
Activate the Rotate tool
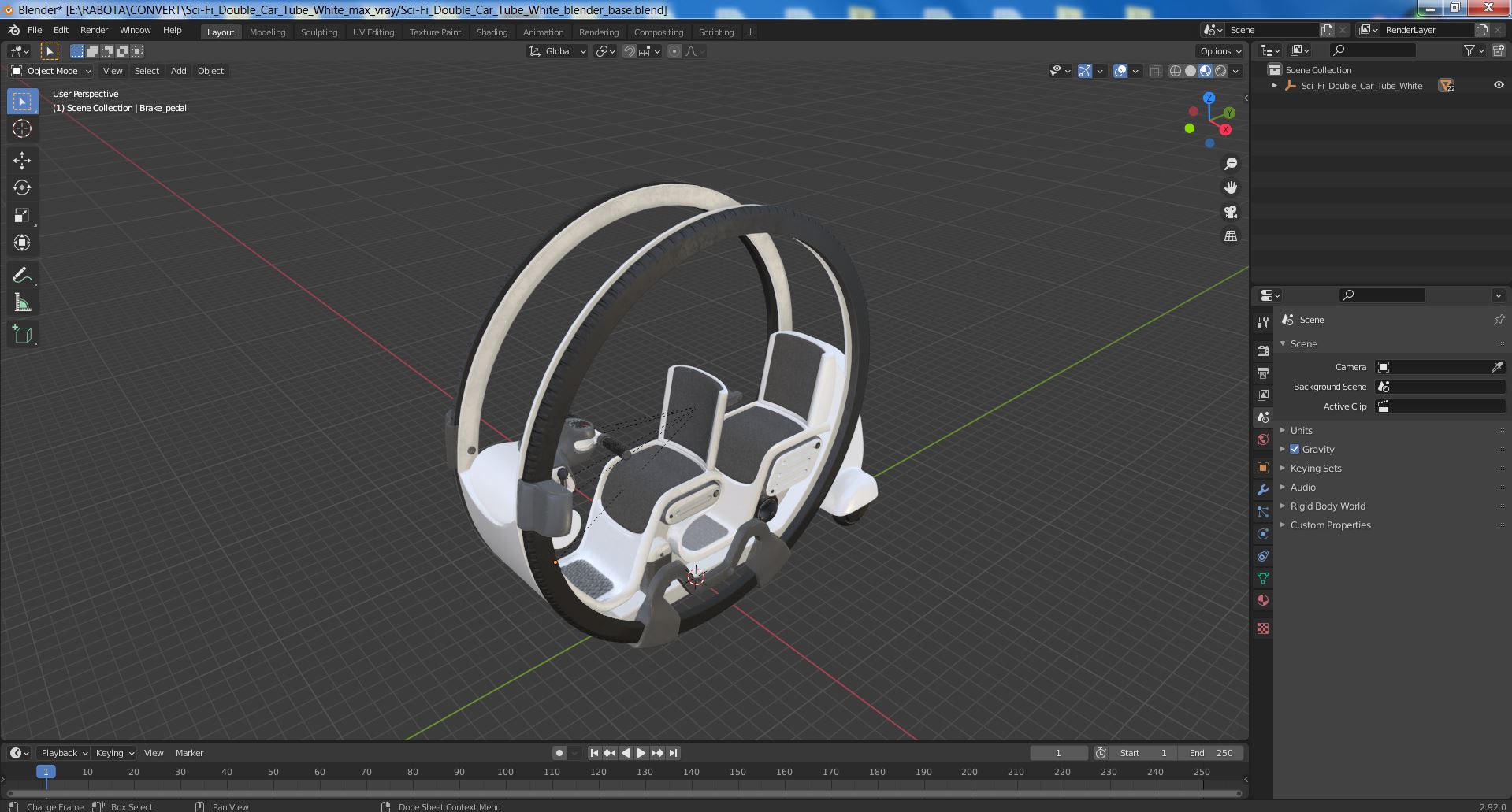pos(22,187)
